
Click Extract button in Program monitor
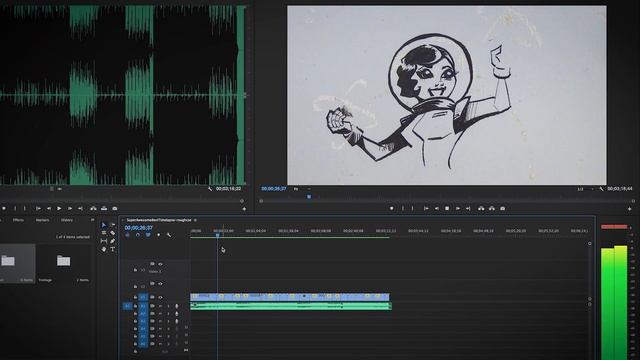(492, 209)
